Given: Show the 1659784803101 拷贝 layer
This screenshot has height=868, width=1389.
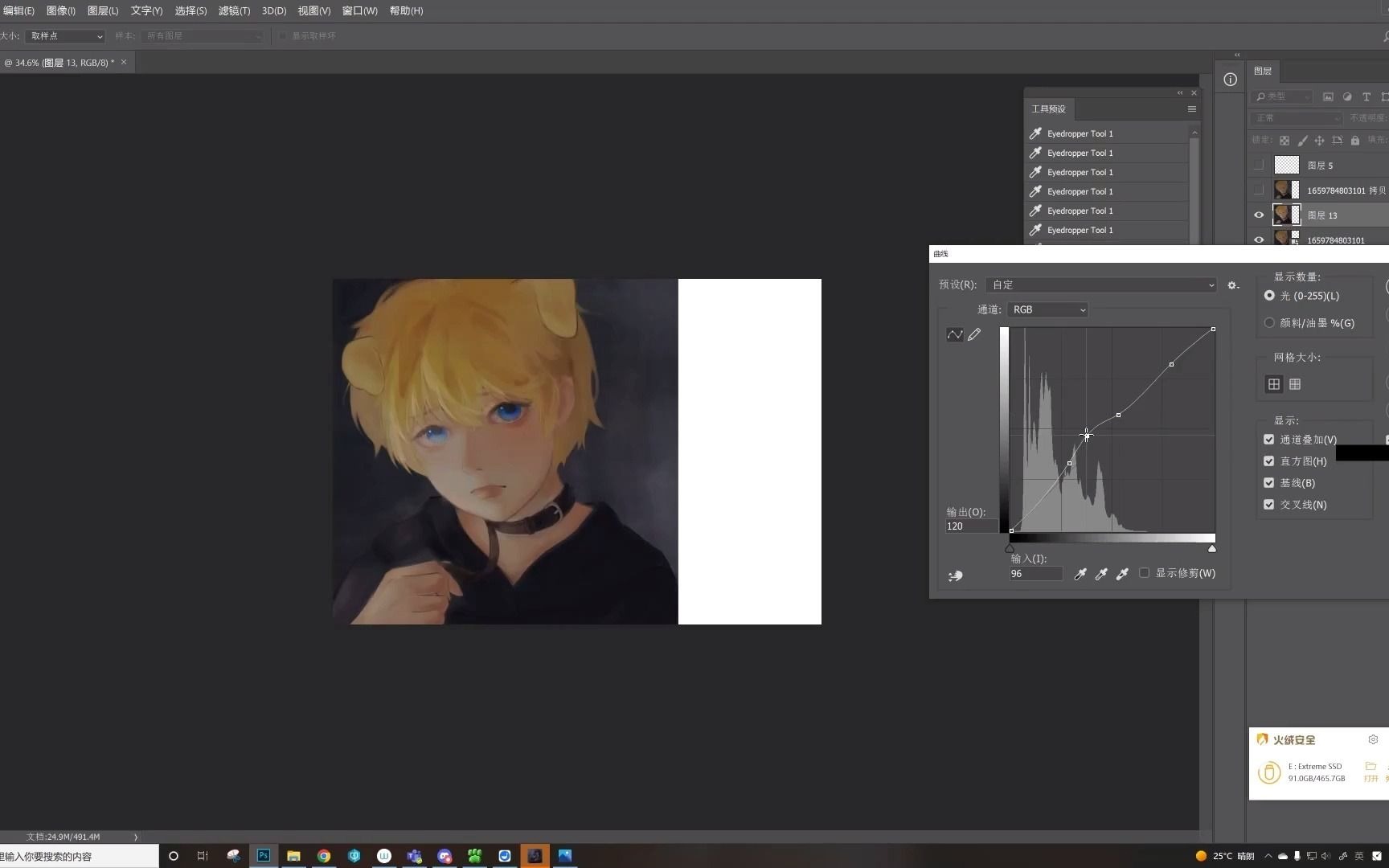Looking at the screenshot, I should click(1259, 190).
